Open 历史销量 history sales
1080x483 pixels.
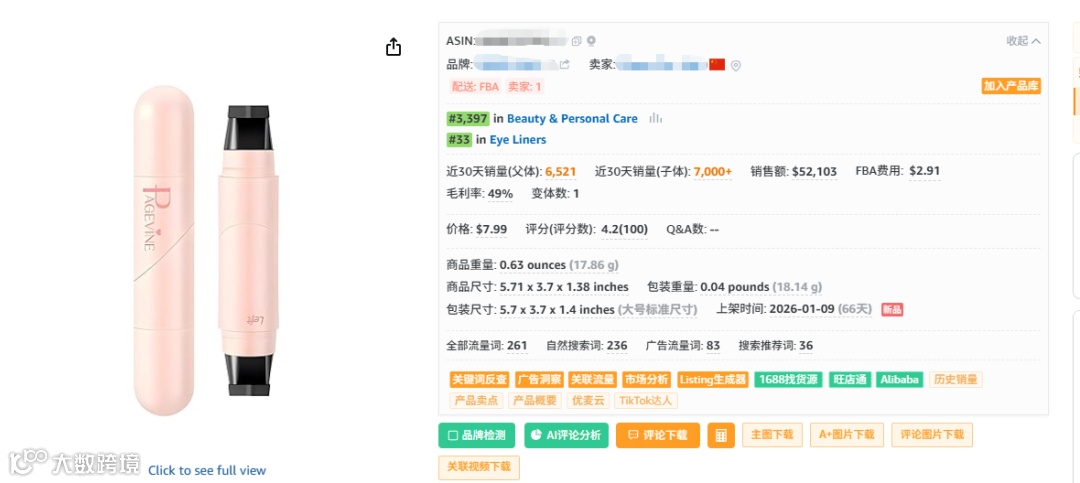[955, 380]
